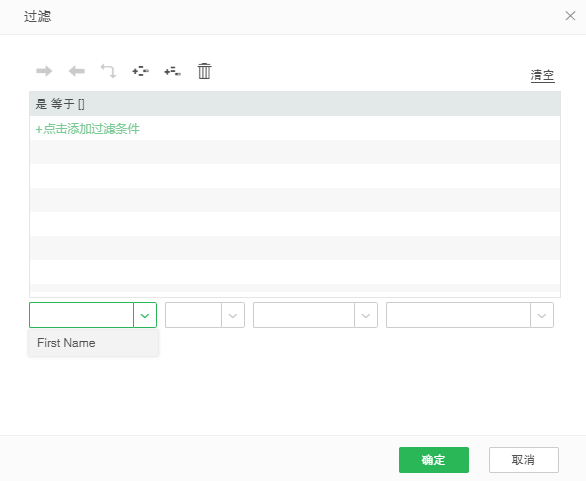586x481 pixels.
Task: Expand the third dropdown's chevron arrow
Action: pyautogui.click(x=366, y=315)
